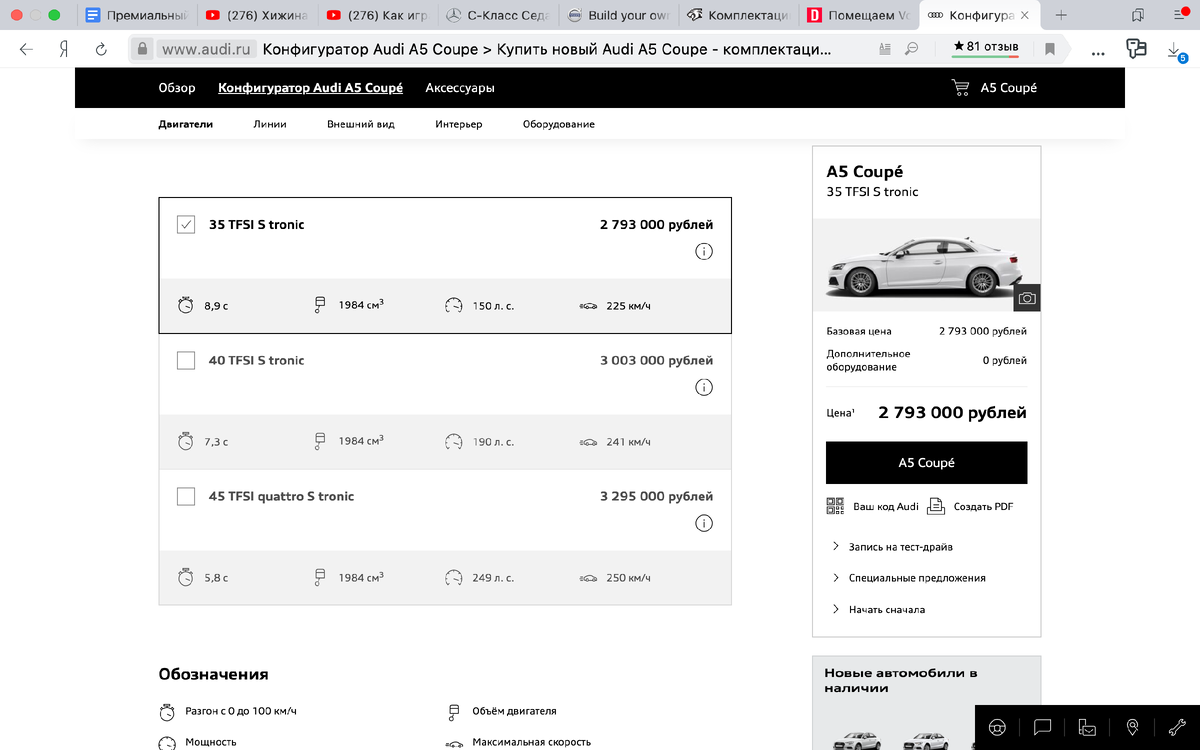This screenshot has height=750, width=1200.
Task: Open the browser downloads icon
Action: click(x=1177, y=50)
